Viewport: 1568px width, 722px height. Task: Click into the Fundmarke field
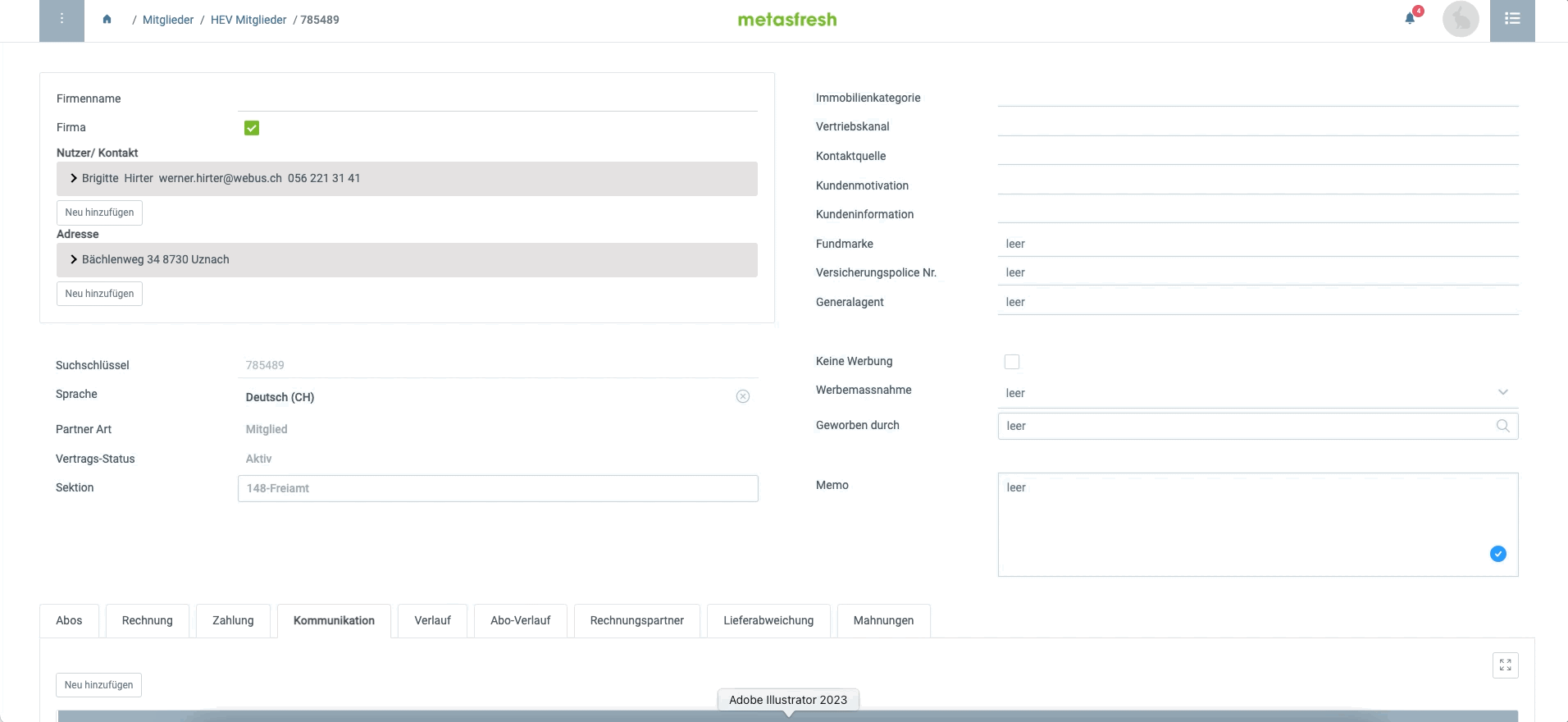point(1258,244)
